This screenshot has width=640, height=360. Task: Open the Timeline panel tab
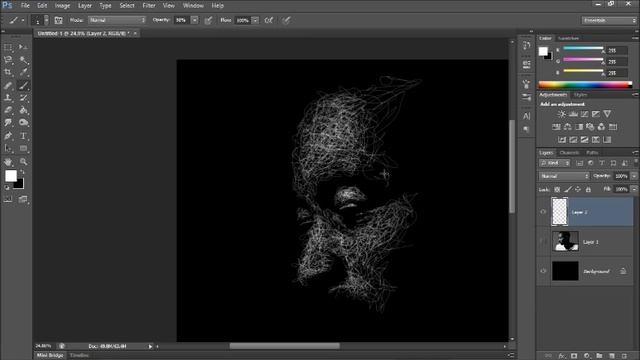(x=79, y=356)
